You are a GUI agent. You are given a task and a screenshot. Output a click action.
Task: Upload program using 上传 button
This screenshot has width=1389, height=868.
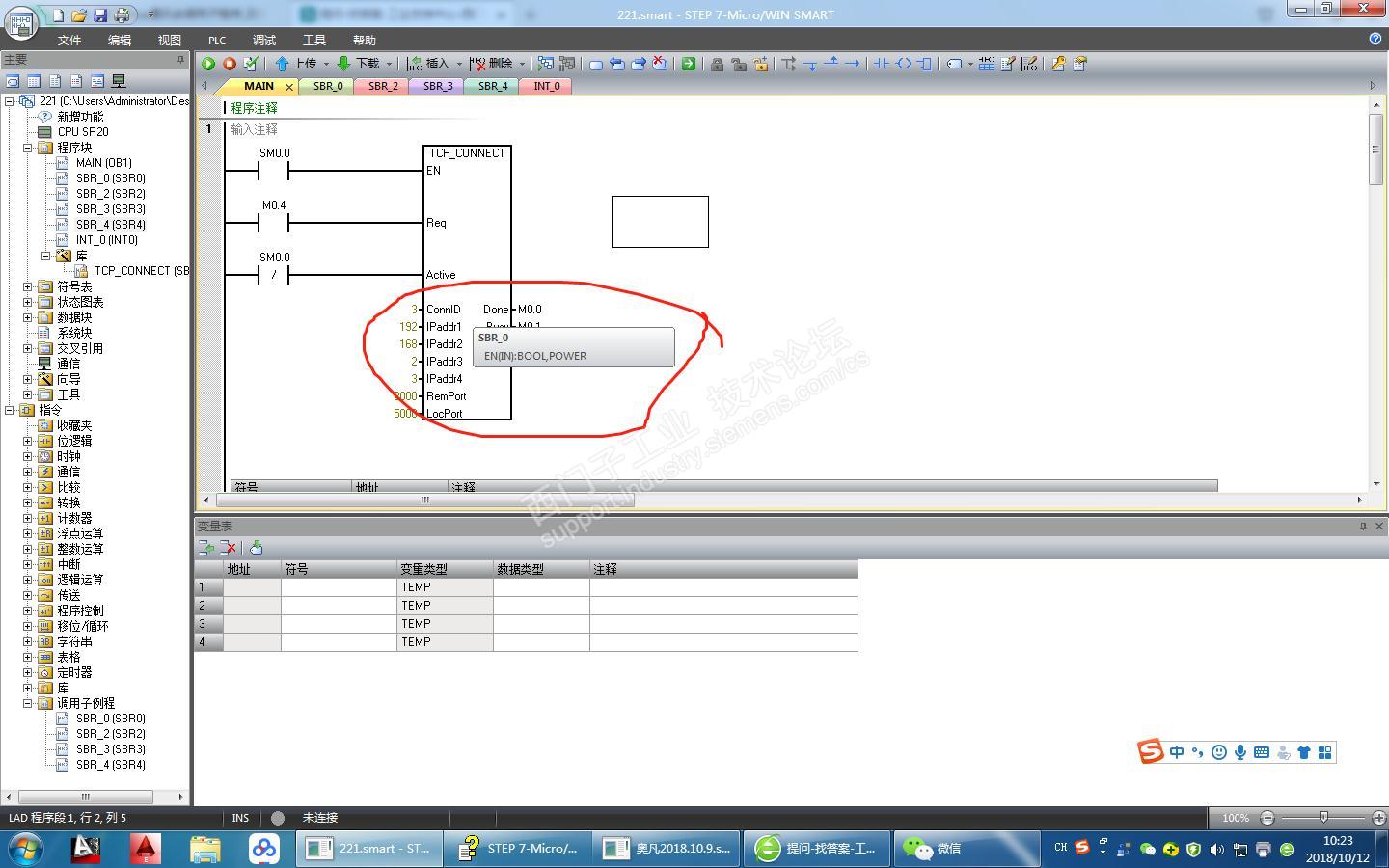[296, 64]
